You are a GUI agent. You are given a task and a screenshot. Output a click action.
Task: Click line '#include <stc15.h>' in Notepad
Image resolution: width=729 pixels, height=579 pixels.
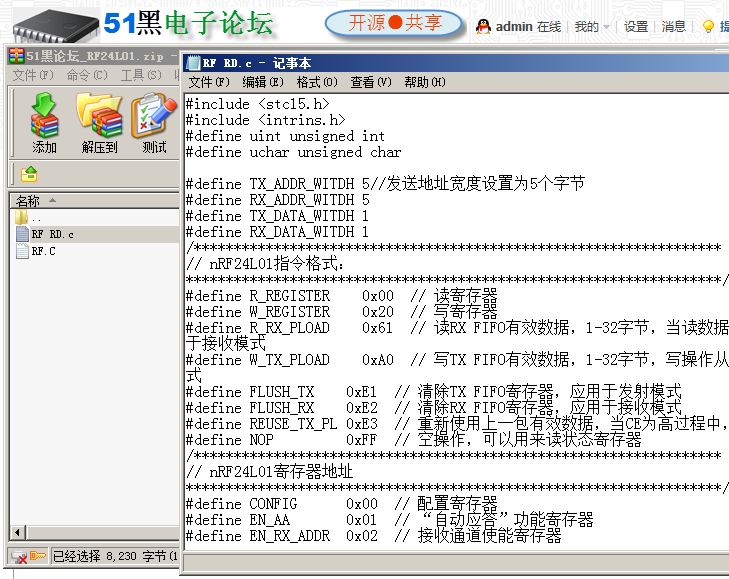click(258, 104)
